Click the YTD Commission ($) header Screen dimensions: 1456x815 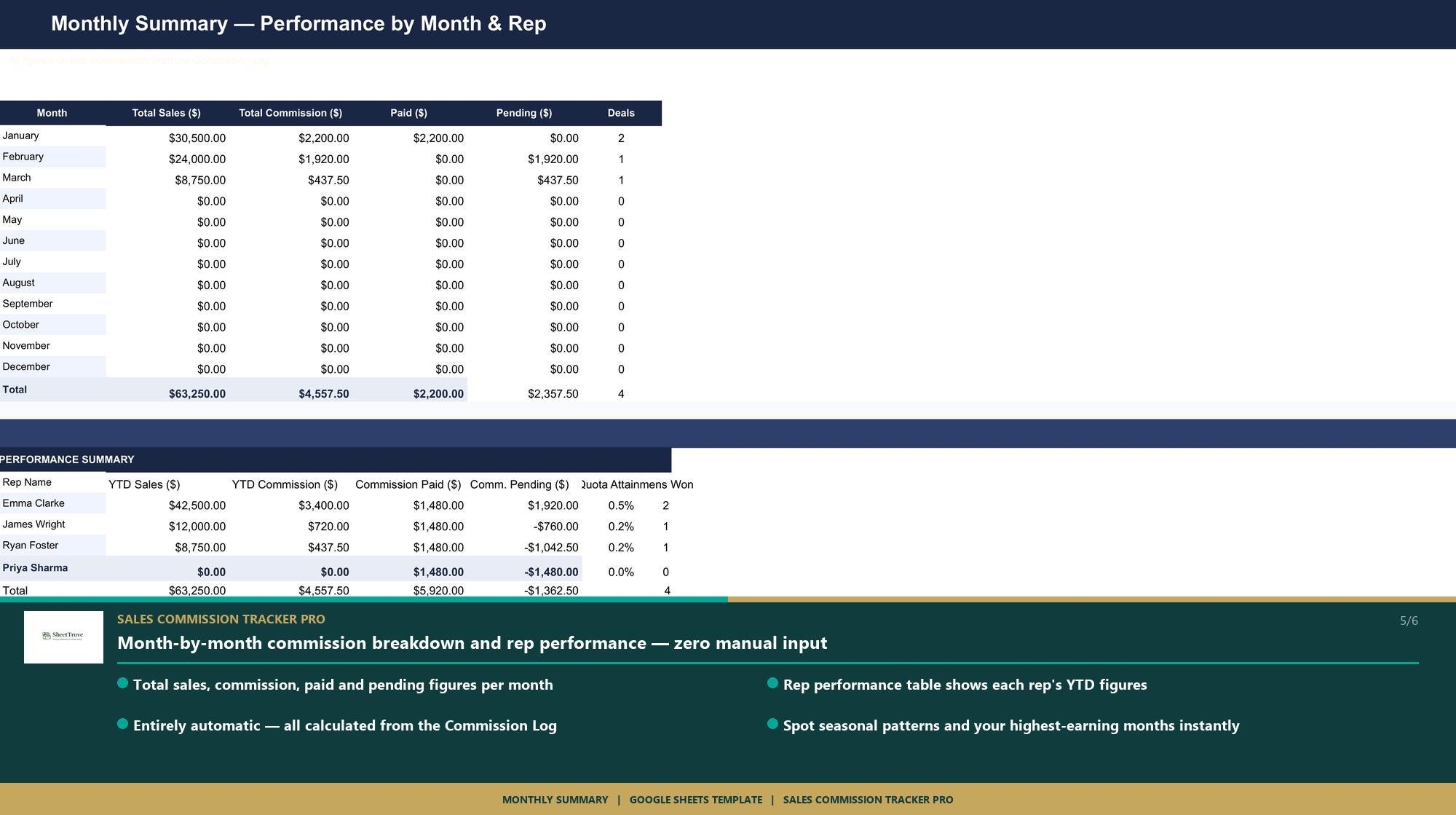[285, 484]
